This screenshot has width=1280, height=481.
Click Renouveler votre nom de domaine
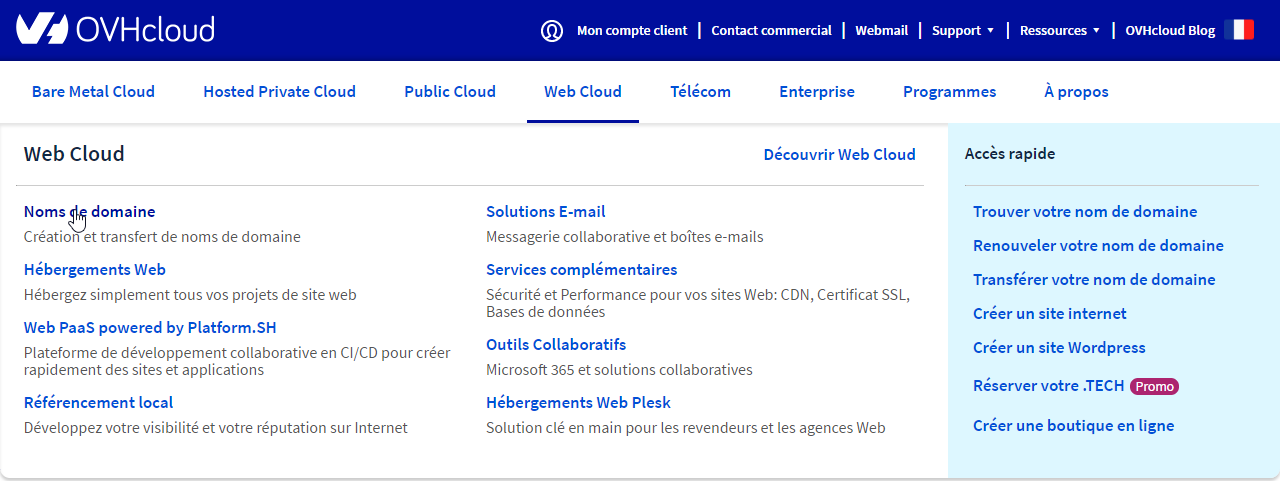[x=1098, y=246]
